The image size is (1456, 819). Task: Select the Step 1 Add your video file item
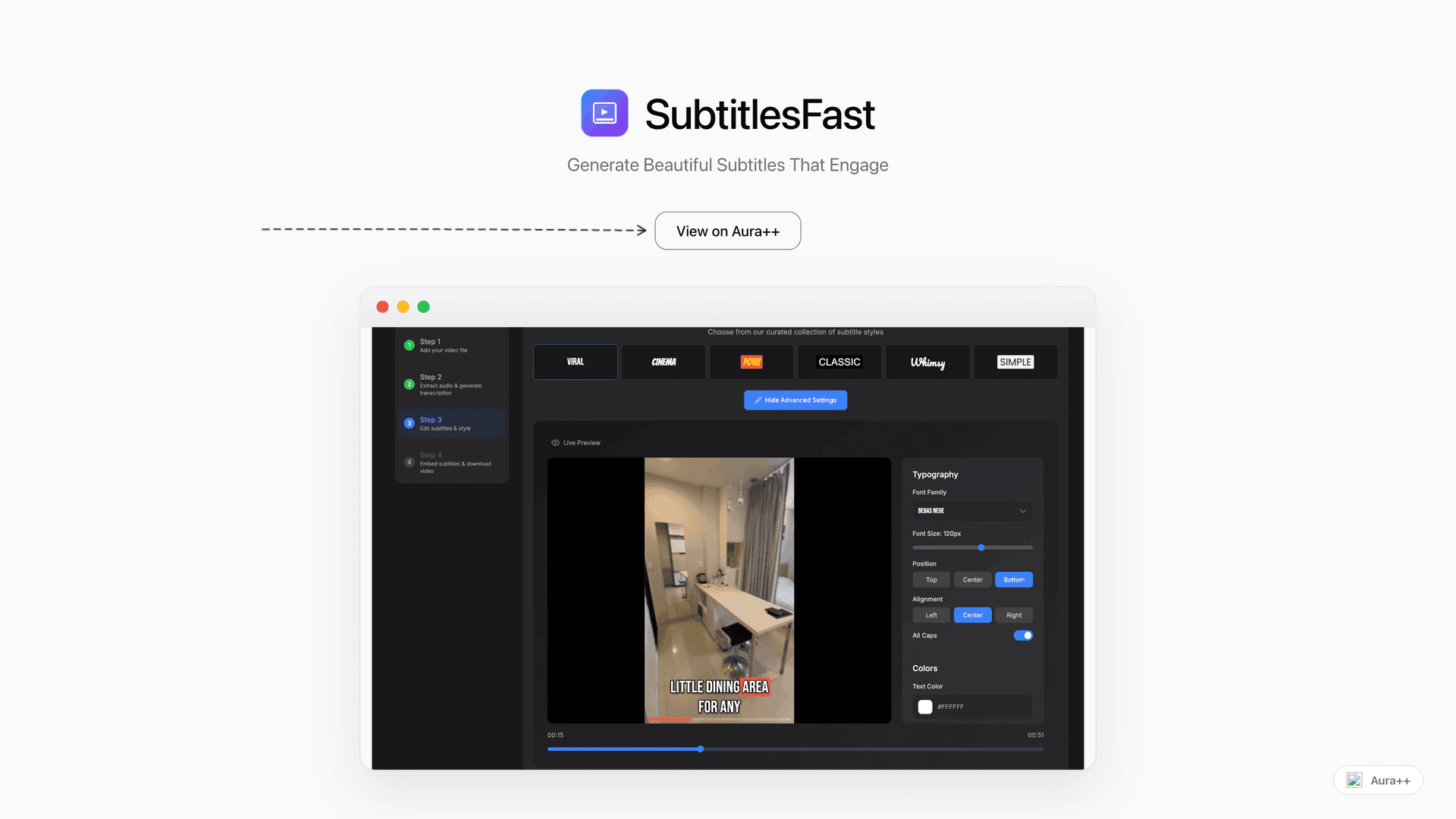451,345
